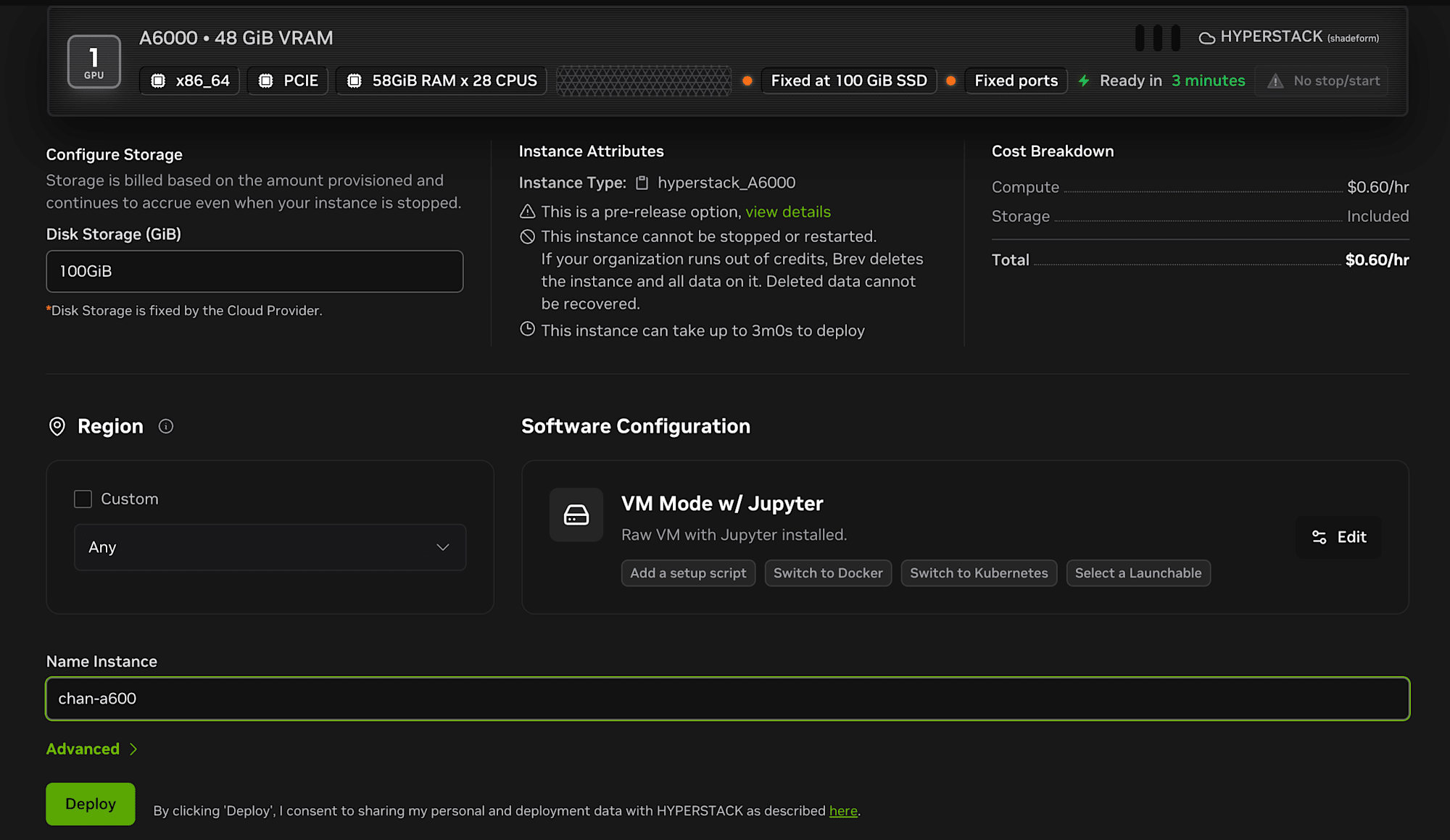Click the Hyperstack cloud icon
1450x840 pixels.
1206,38
